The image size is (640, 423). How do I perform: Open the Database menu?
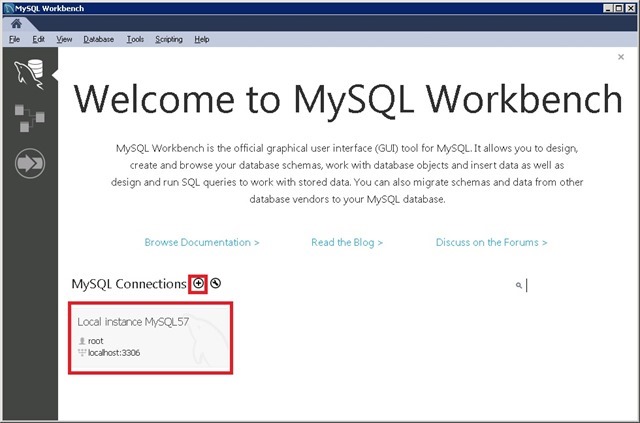pos(98,39)
